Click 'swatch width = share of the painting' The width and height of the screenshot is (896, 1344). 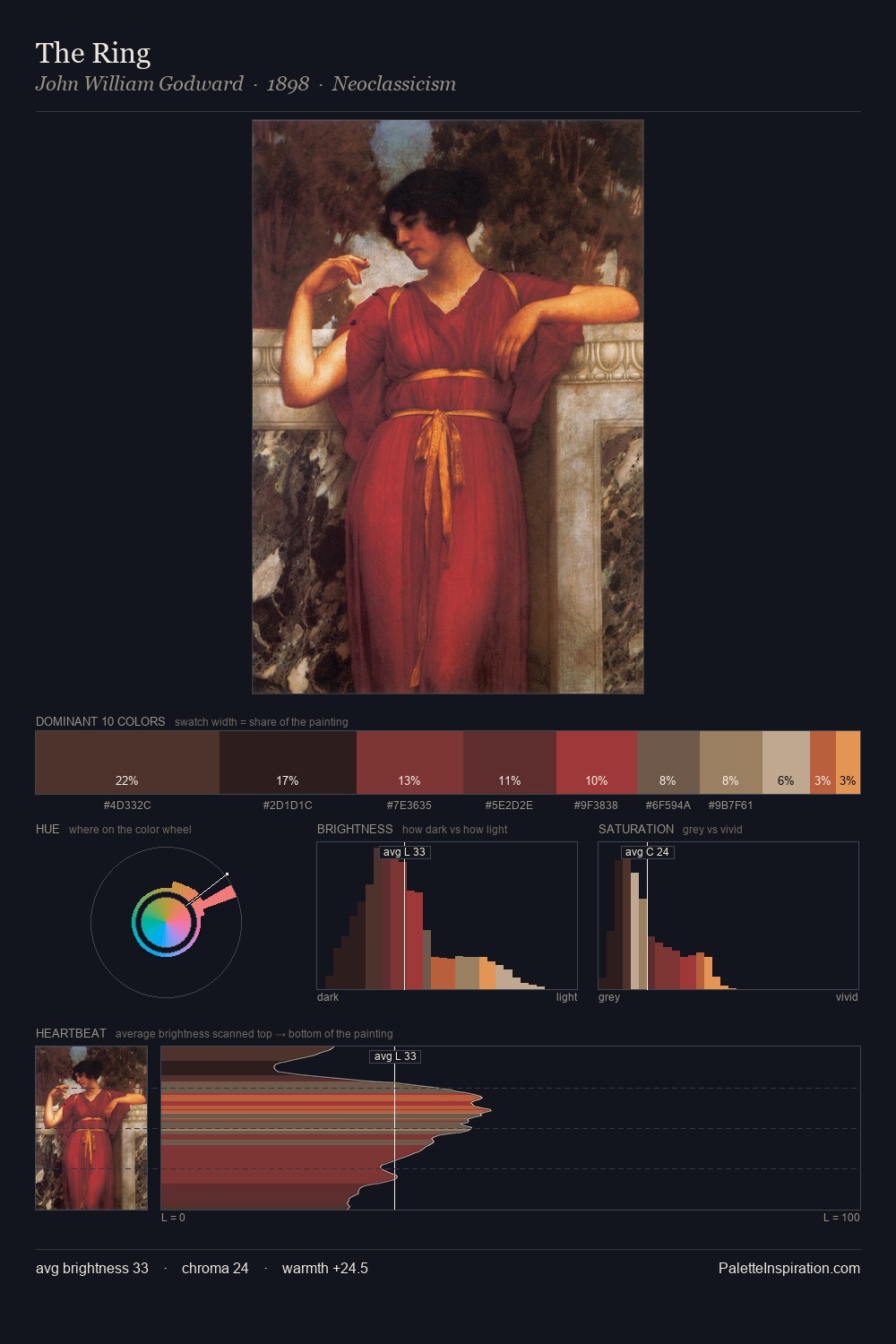click(262, 722)
